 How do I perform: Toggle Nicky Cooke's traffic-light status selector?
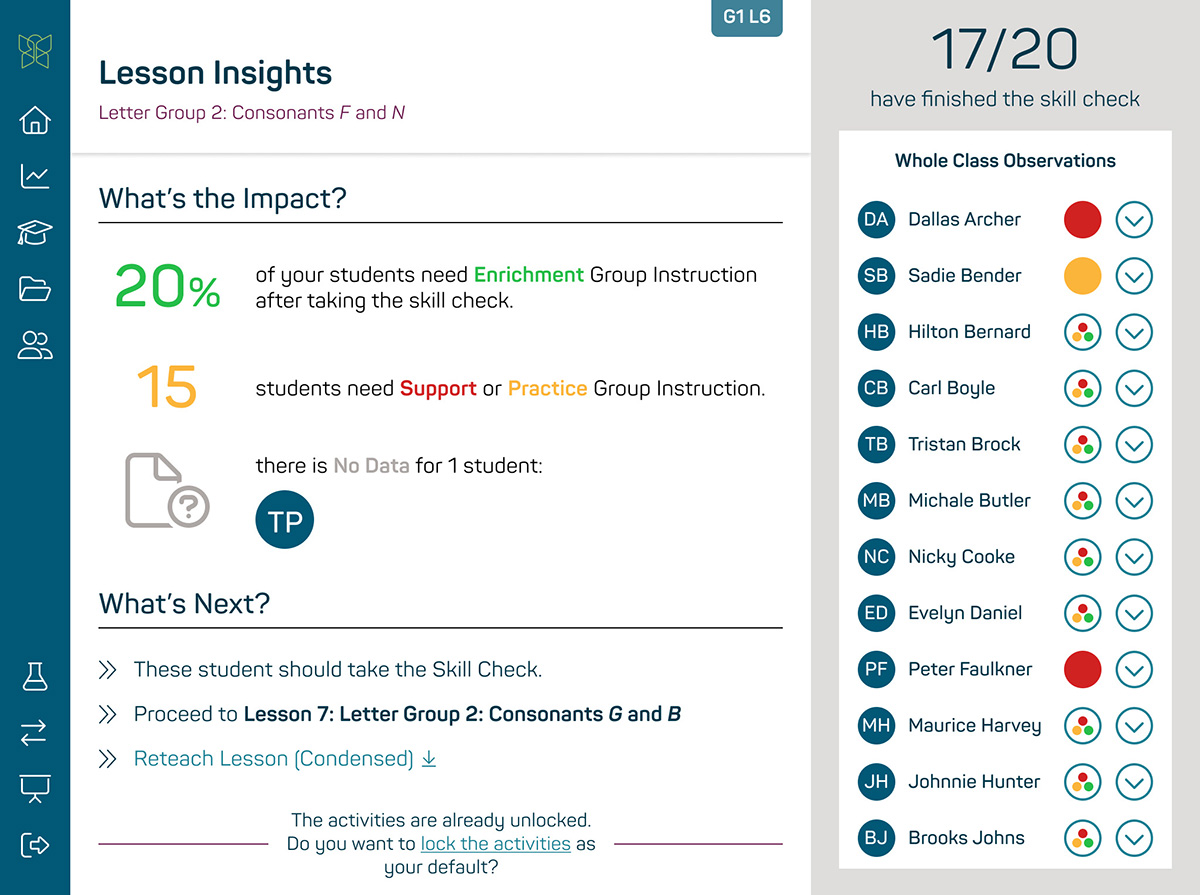pos(1082,557)
